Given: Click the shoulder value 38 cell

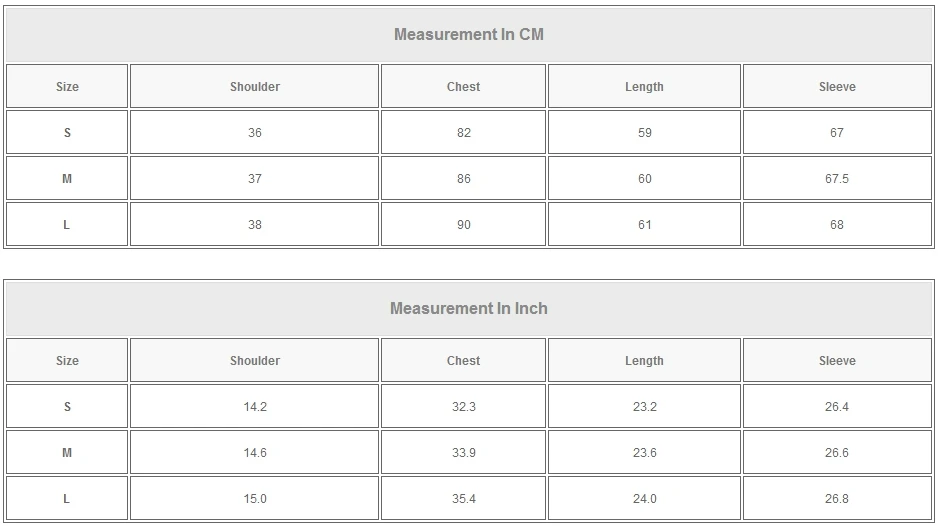Looking at the screenshot, I should (255, 225).
